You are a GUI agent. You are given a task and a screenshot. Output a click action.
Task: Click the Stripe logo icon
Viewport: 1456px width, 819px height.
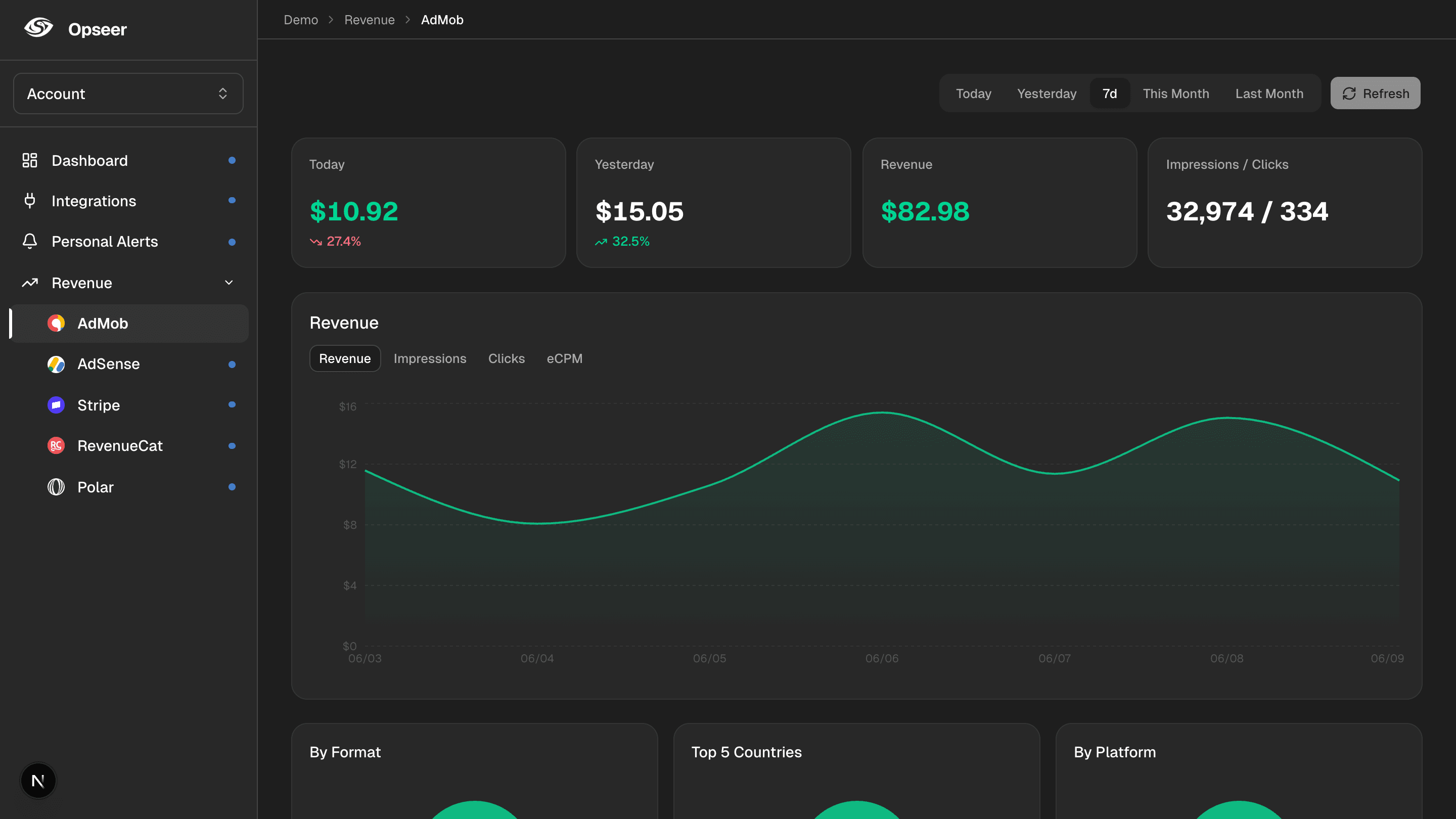[56, 404]
